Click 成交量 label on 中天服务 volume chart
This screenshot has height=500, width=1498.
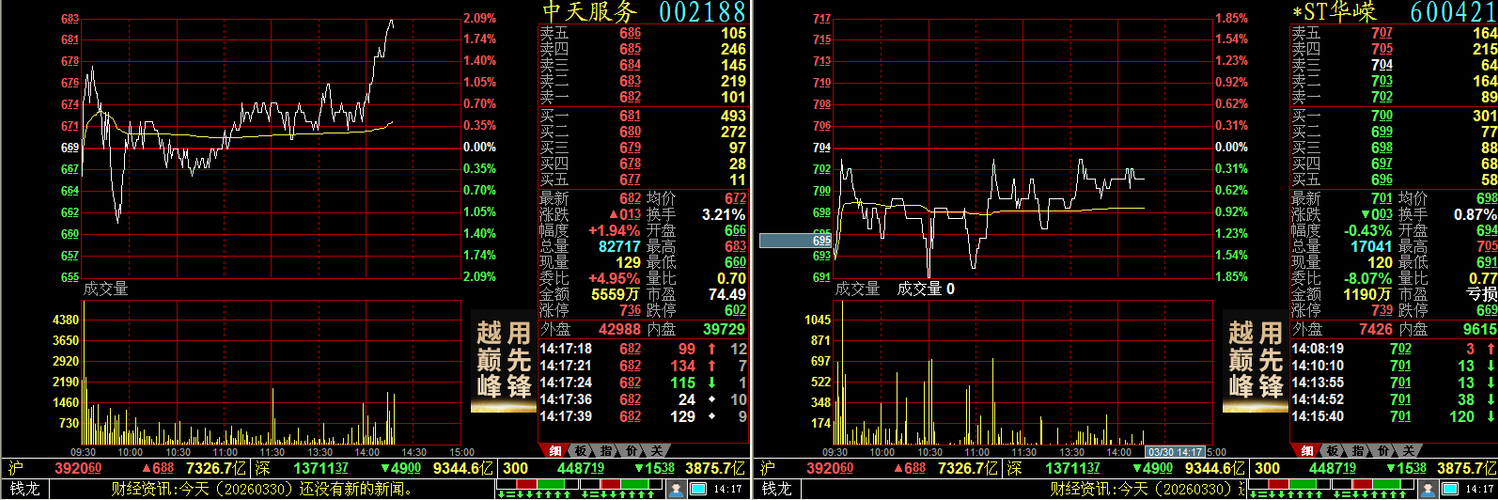tap(105, 289)
